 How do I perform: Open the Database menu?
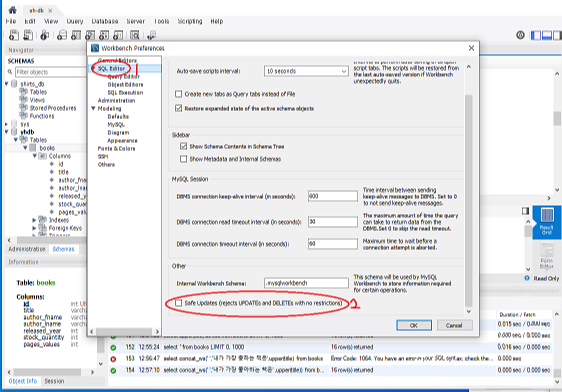(105, 21)
